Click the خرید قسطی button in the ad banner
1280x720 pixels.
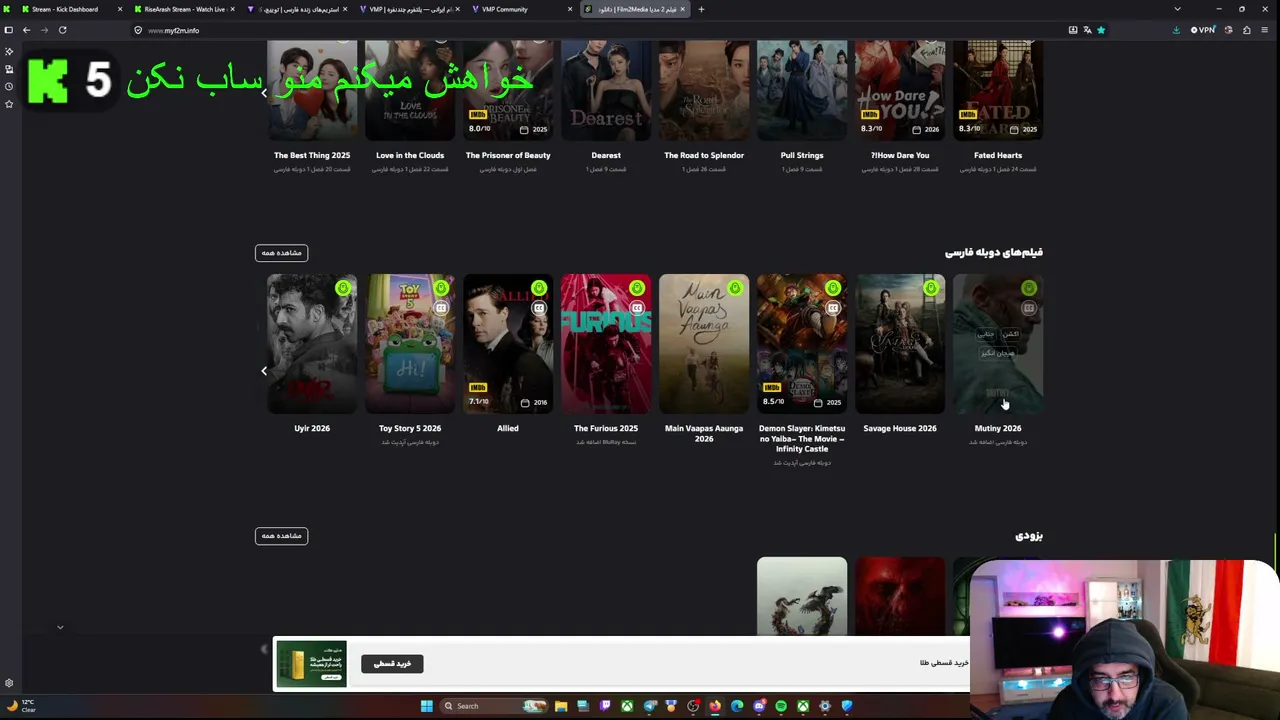392,664
